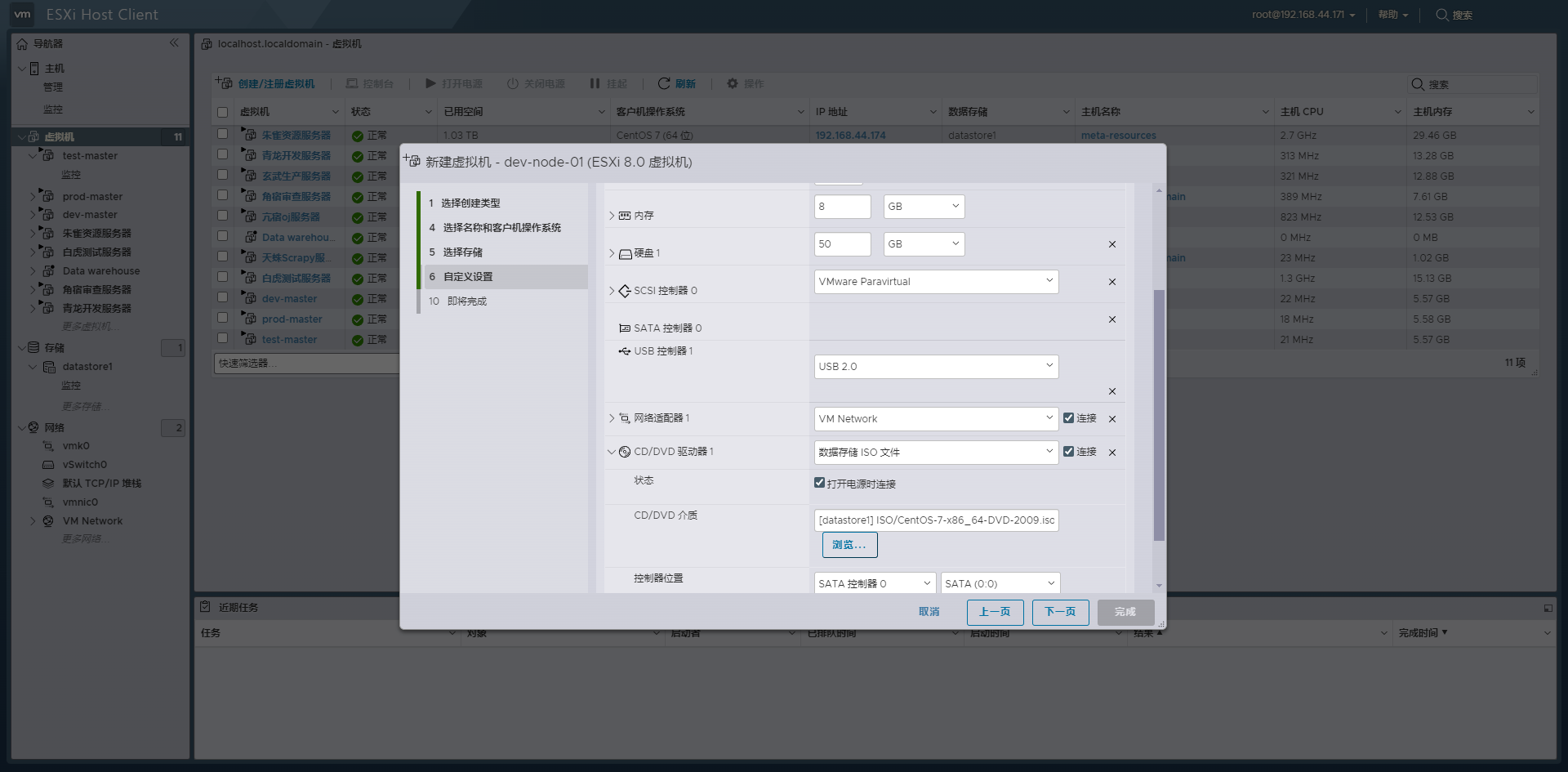Collapse the navigator panel with double-arrow icon
Screen dimensions: 1568x772
tap(174, 42)
